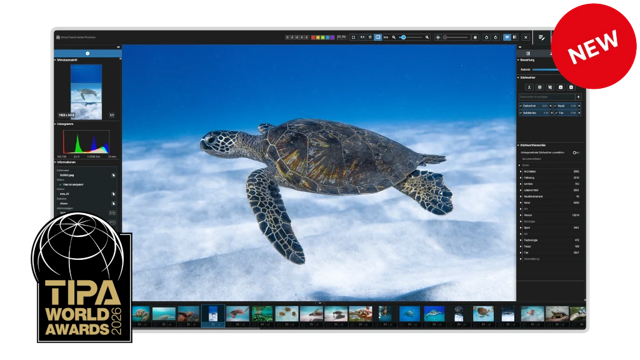
Task: Click the turtle preview thumbnail in left panel
Action: click(86, 92)
